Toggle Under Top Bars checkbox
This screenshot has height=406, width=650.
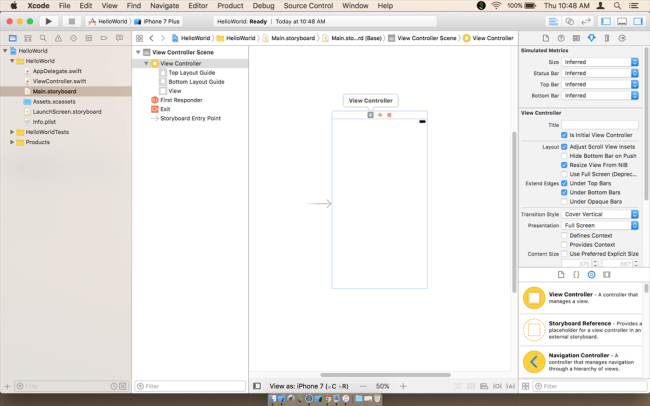(x=564, y=183)
